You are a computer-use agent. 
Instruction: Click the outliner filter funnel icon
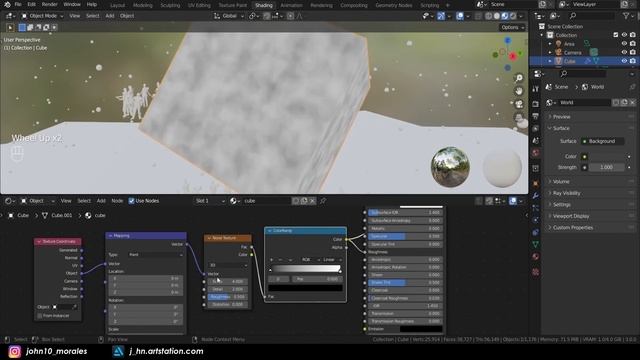tap(626, 16)
